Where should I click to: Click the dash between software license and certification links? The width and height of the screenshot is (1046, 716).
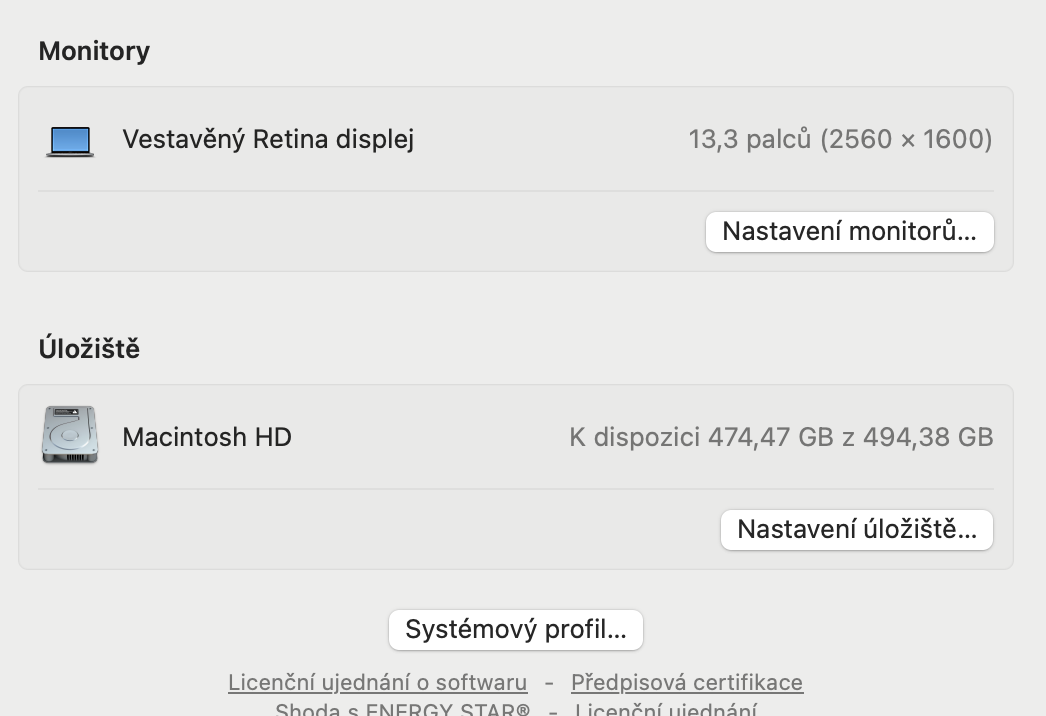549,683
